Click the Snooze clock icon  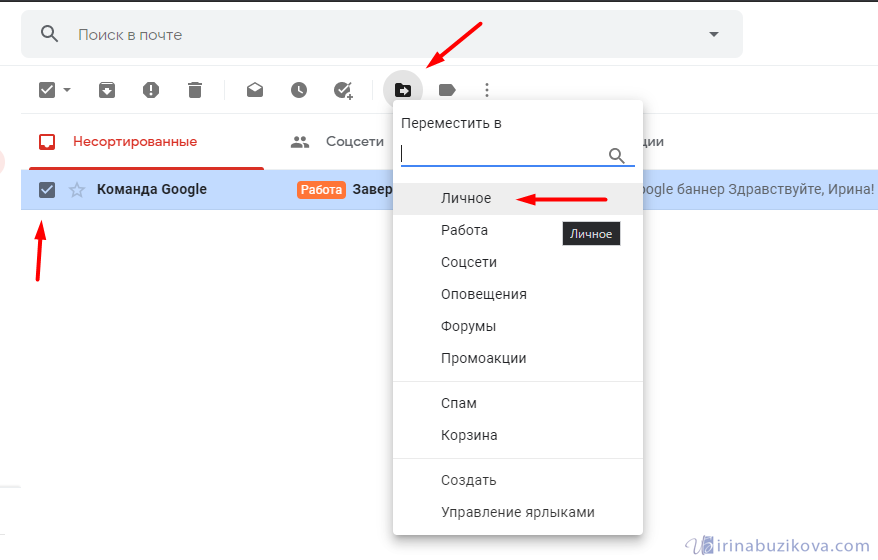(x=299, y=90)
